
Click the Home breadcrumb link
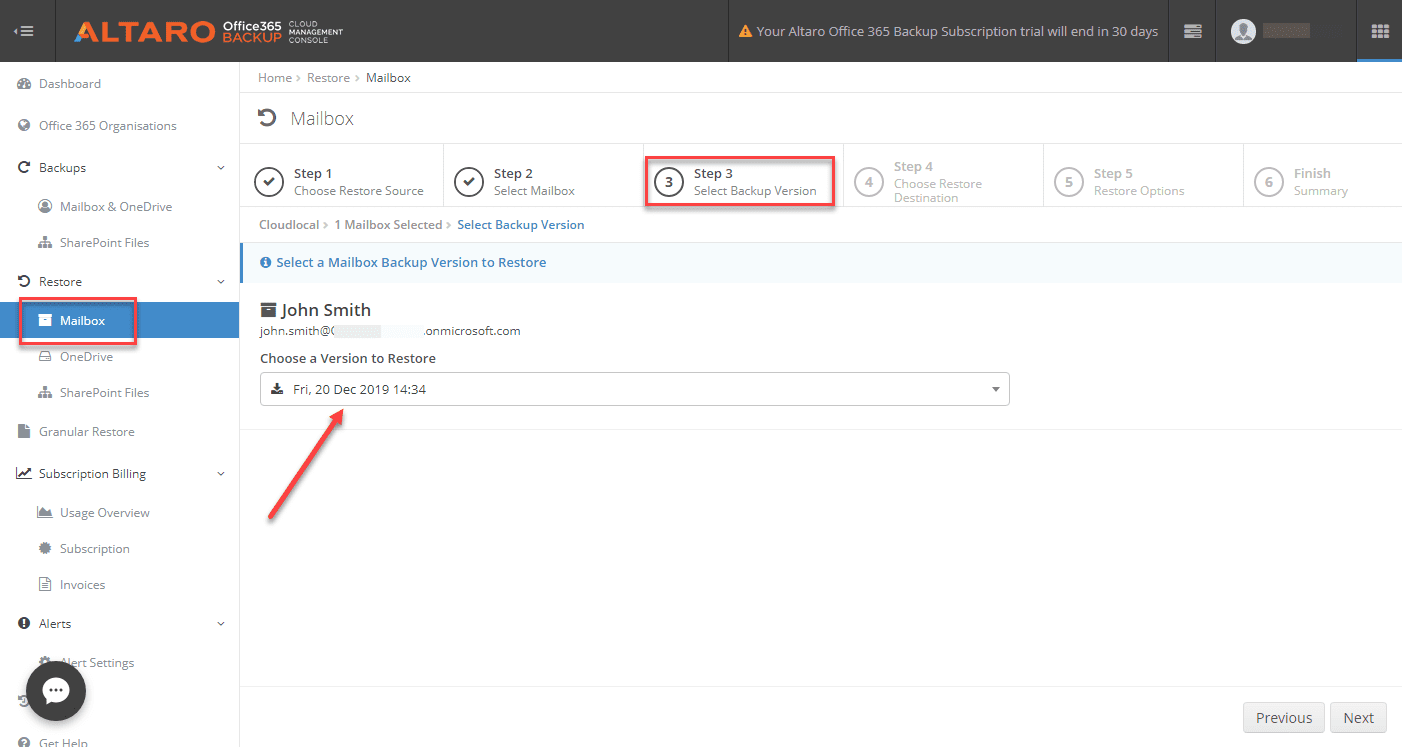click(274, 78)
